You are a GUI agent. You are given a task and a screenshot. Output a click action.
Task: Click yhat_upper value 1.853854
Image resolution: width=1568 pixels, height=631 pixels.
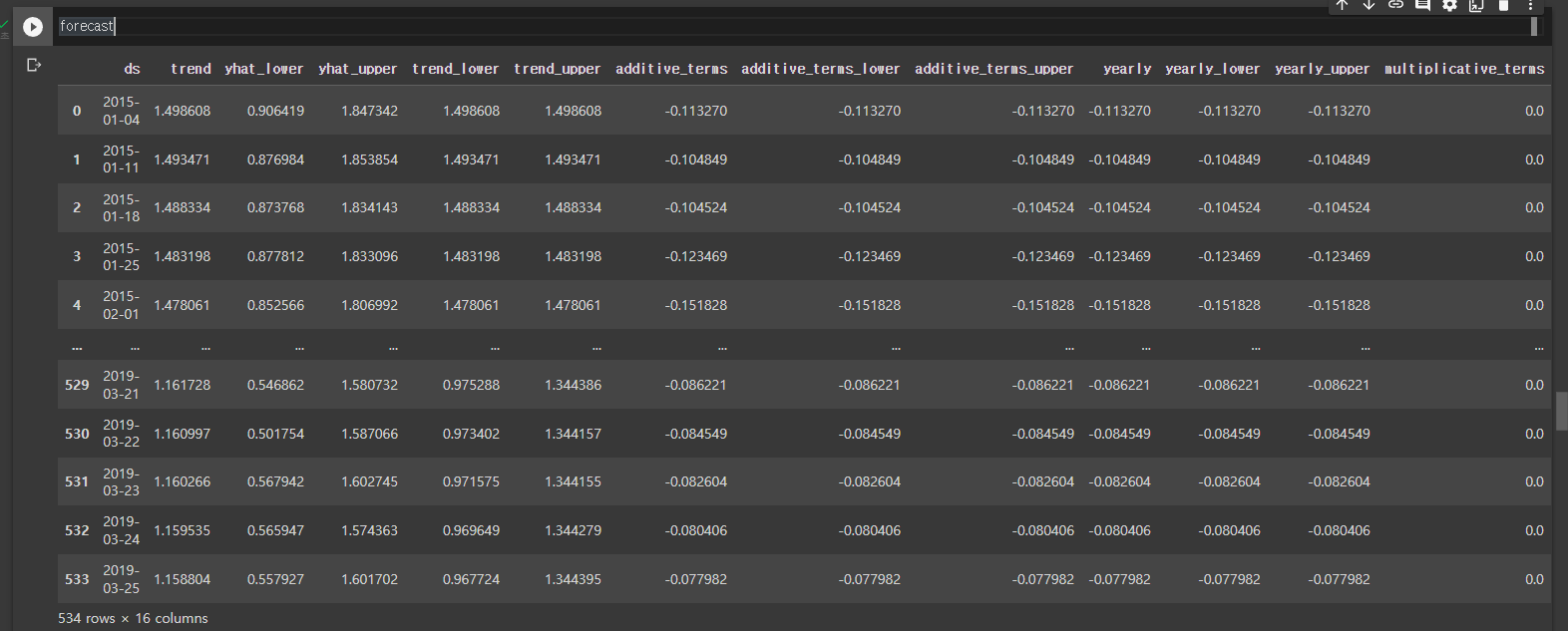click(369, 159)
